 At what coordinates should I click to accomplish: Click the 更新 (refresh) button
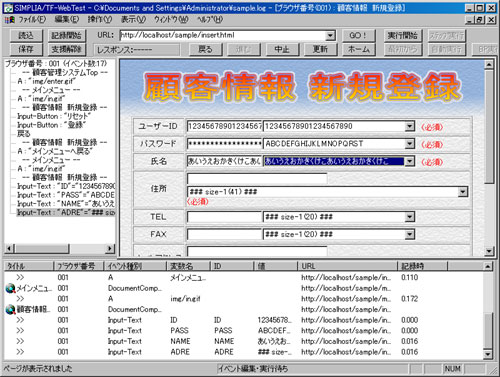pyautogui.click(x=320, y=49)
